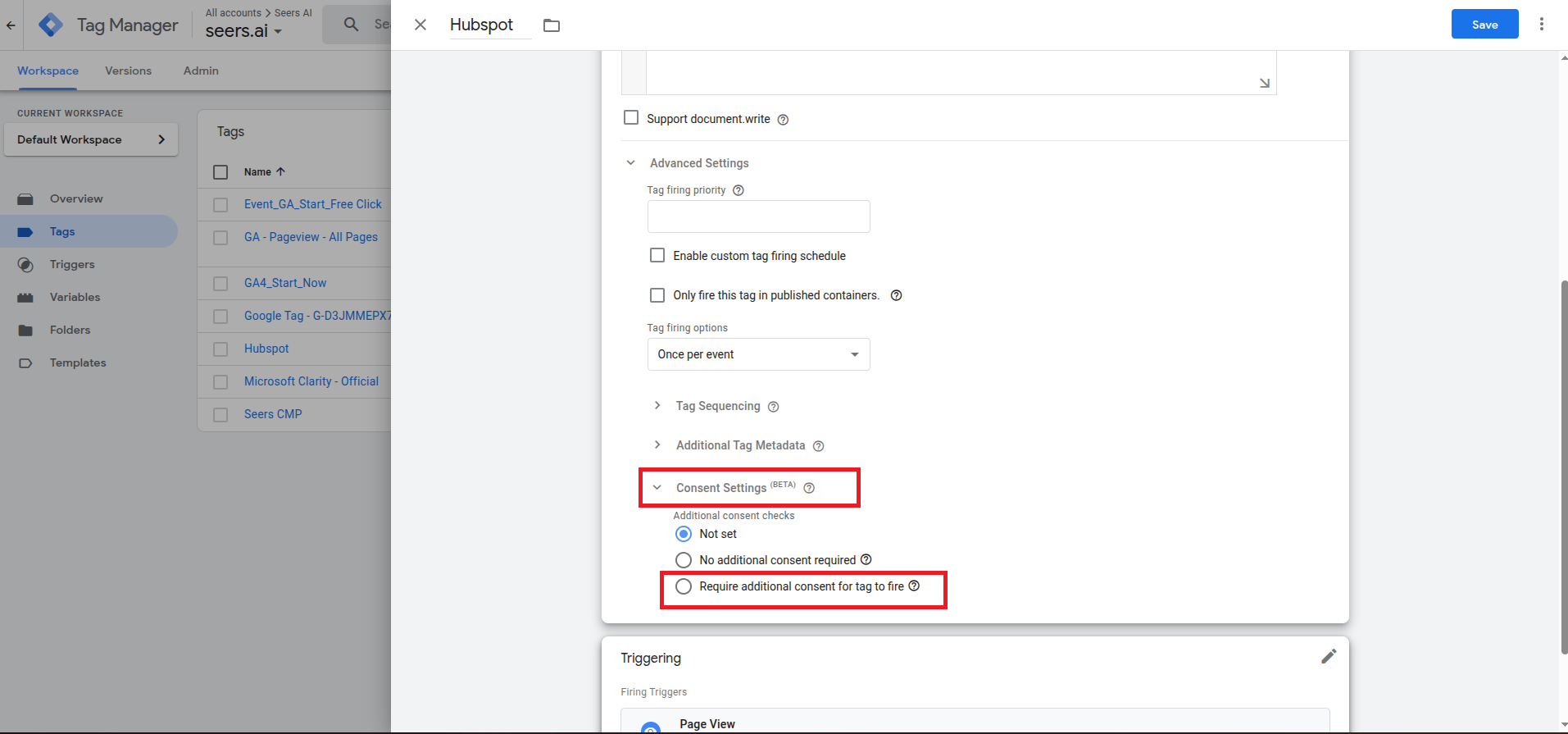Click help icon beside Support document.write
The image size is (1568, 734).
pyautogui.click(x=783, y=120)
